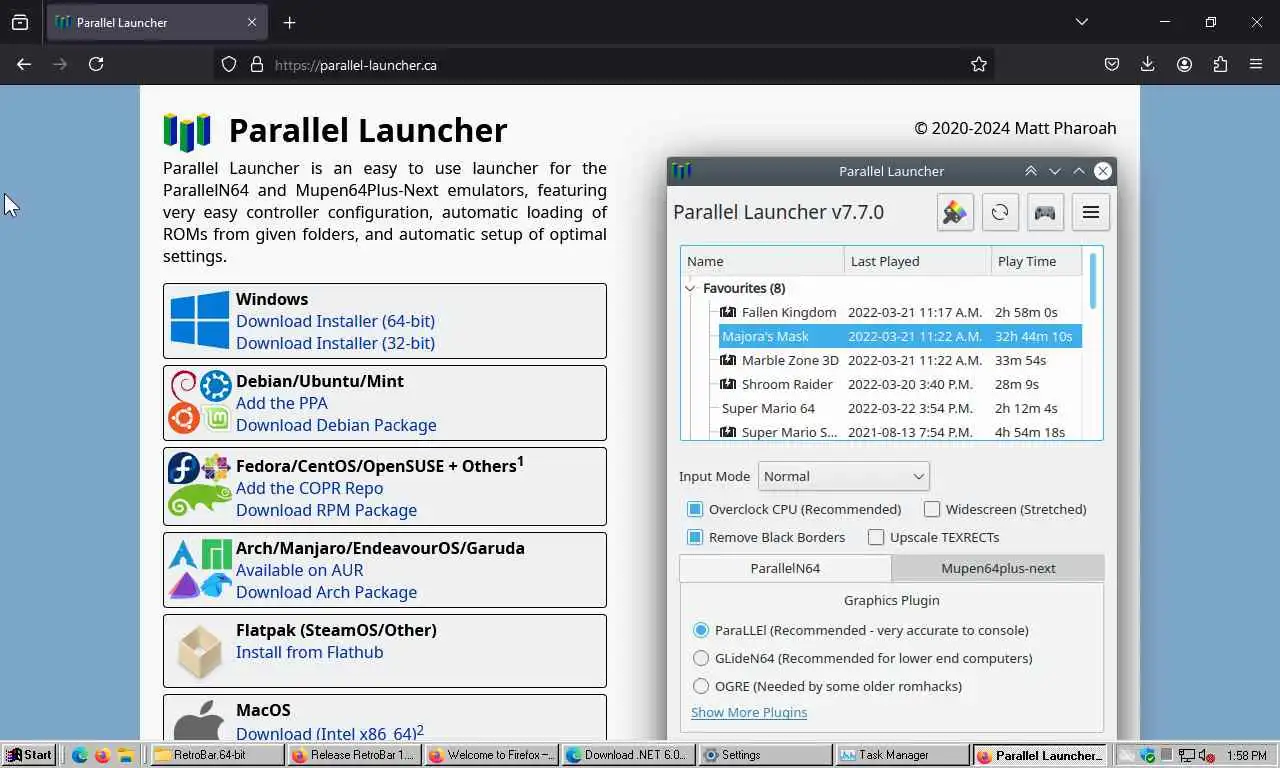
Task: Click the Linux Mint logo icon
Action: 217,418
